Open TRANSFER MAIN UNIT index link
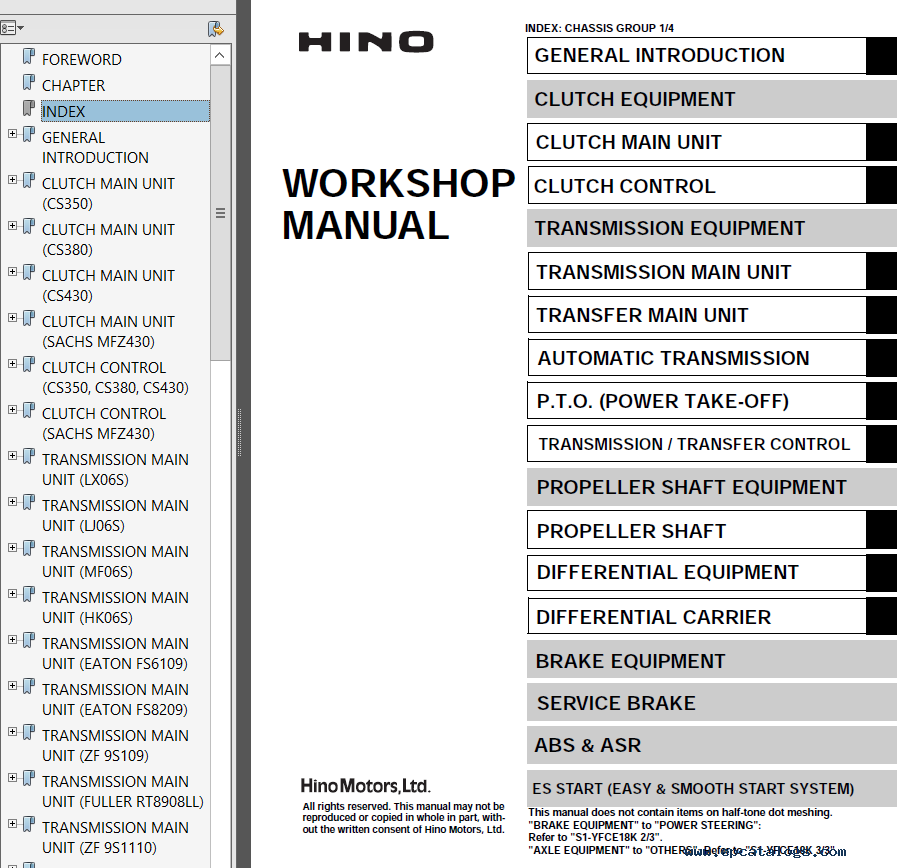The width and height of the screenshot is (897, 868). (697, 315)
